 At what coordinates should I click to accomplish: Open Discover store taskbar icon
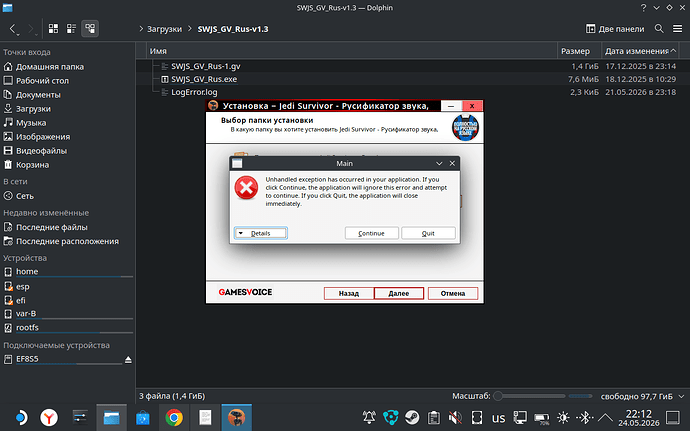click(x=143, y=417)
